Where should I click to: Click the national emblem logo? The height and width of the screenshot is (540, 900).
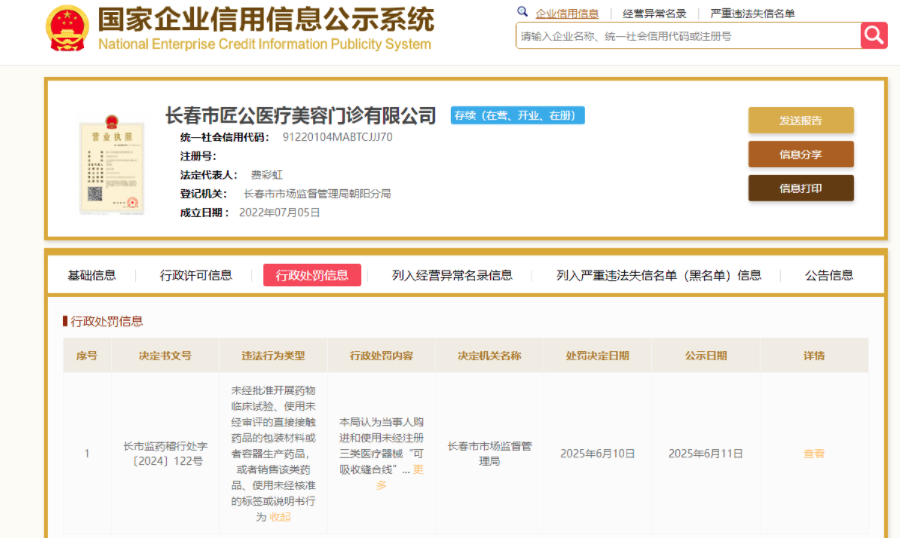tap(68, 28)
